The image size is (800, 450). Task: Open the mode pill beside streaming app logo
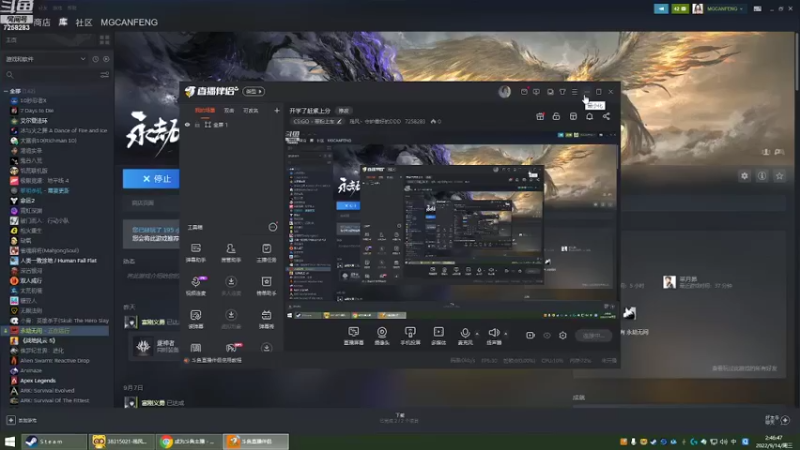[254, 91]
